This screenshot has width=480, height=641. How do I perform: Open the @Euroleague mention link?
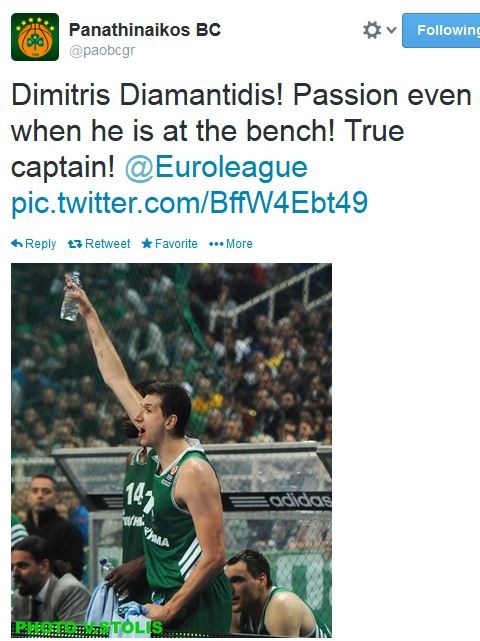coord(216,168)
